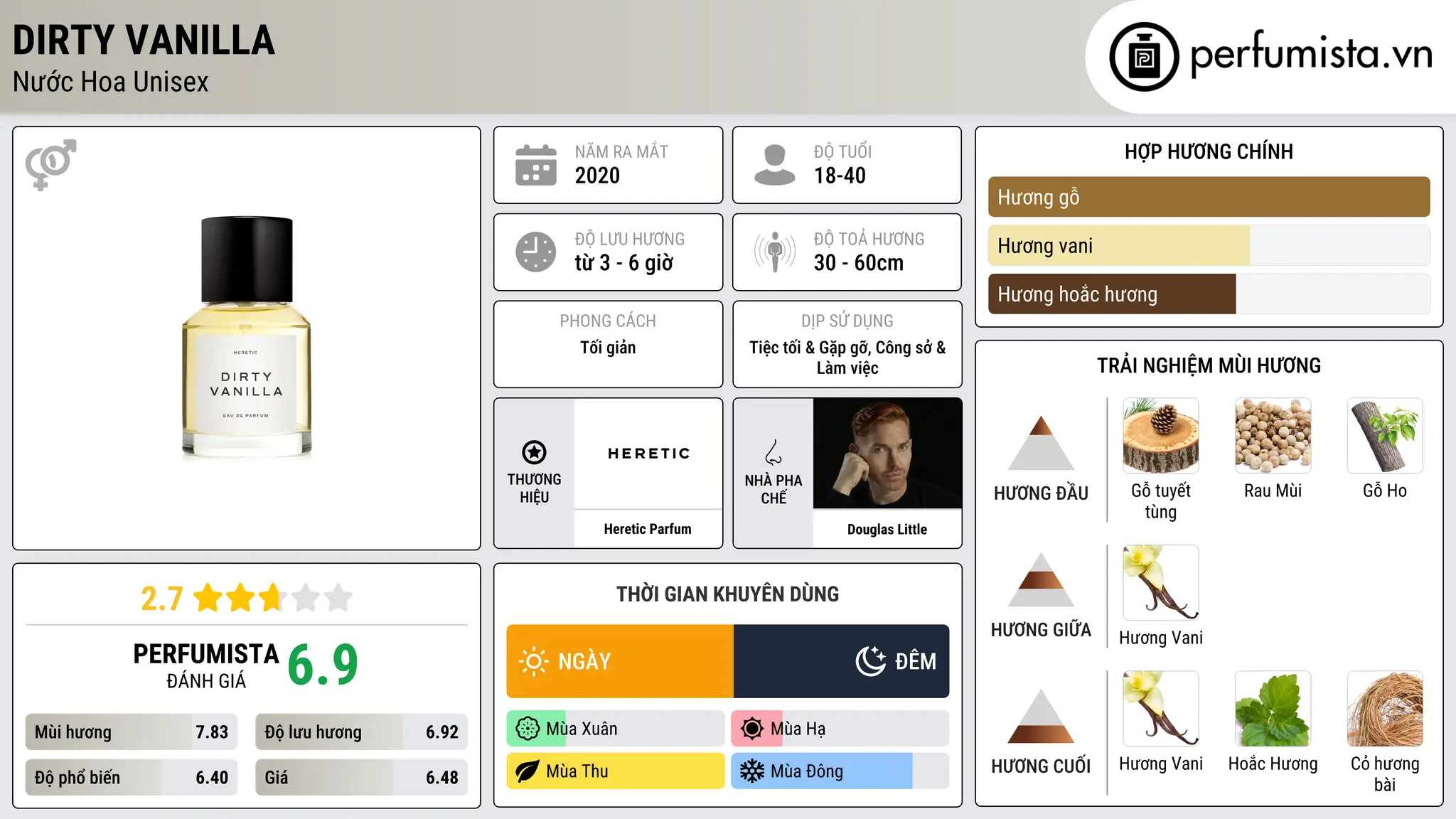
Task: Click the Hương vani accord bar
Action: point(1209,245)
